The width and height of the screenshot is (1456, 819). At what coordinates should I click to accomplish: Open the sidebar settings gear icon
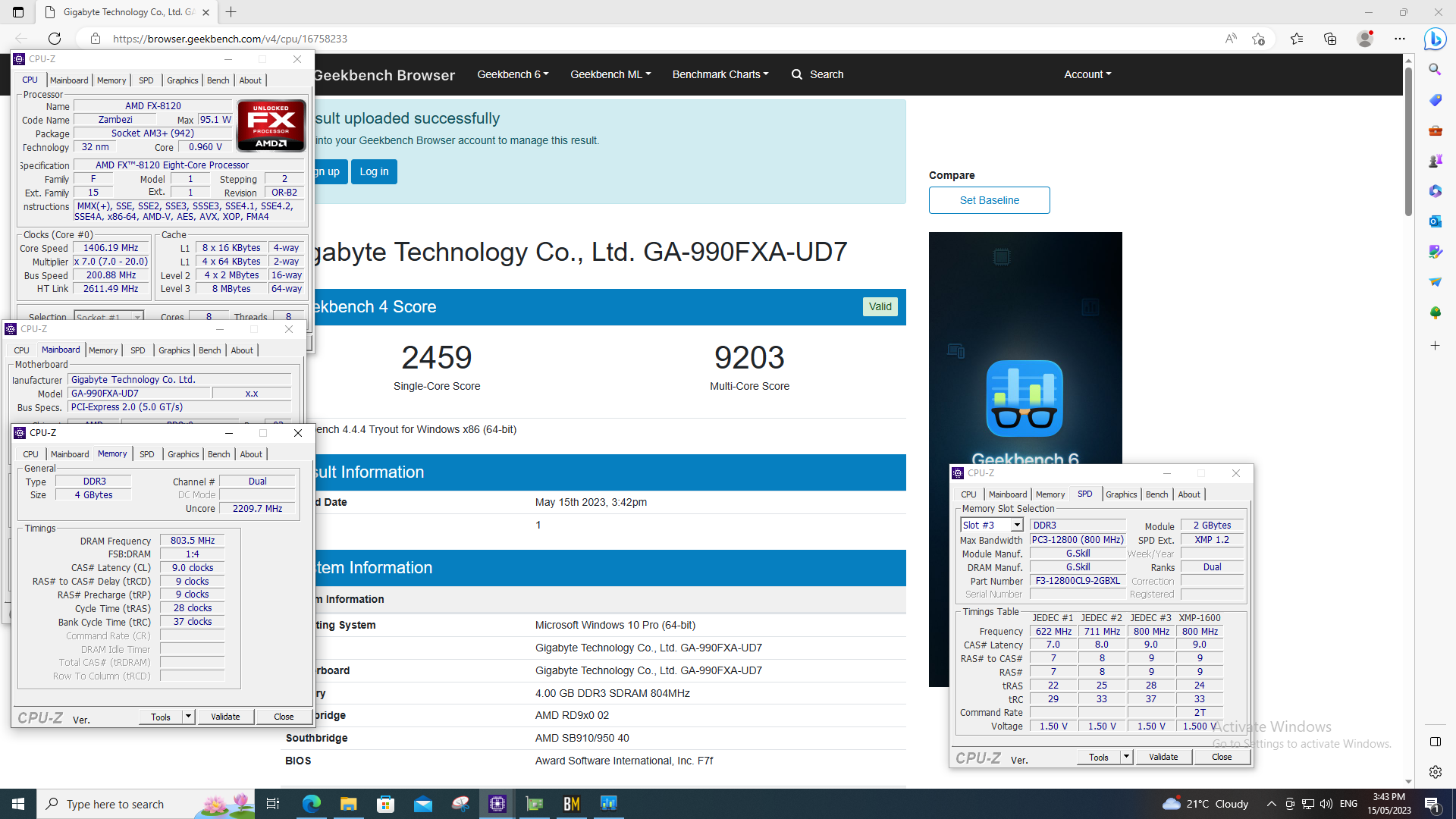tap(1435, 772)
